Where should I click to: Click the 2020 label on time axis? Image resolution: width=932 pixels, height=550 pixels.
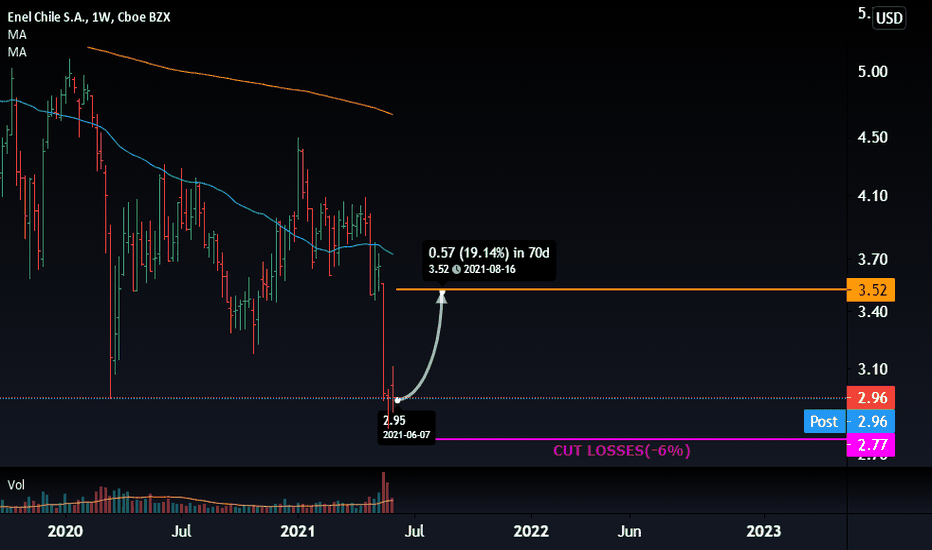(65, 531)
